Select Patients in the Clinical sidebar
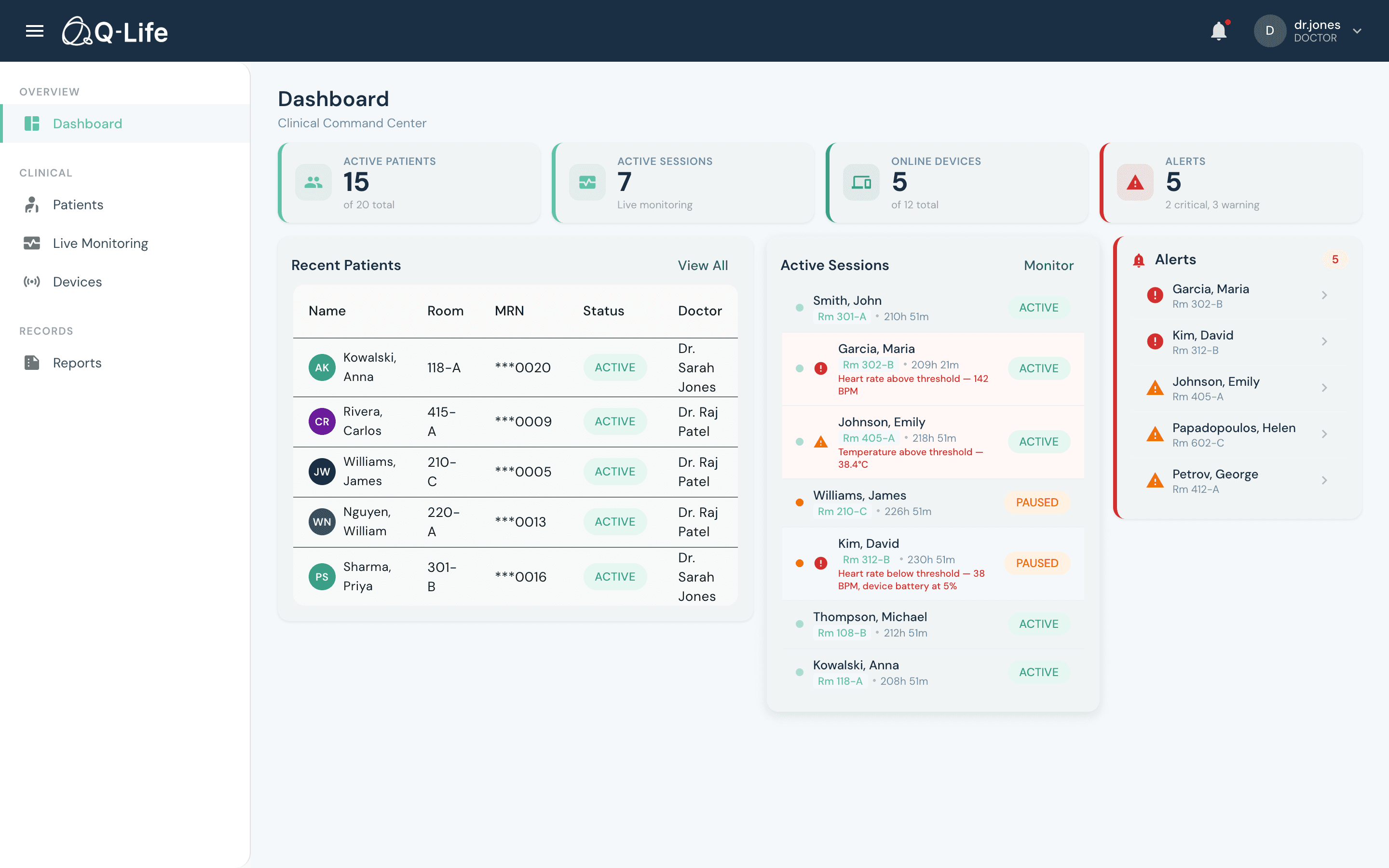 tap(78, 204)
